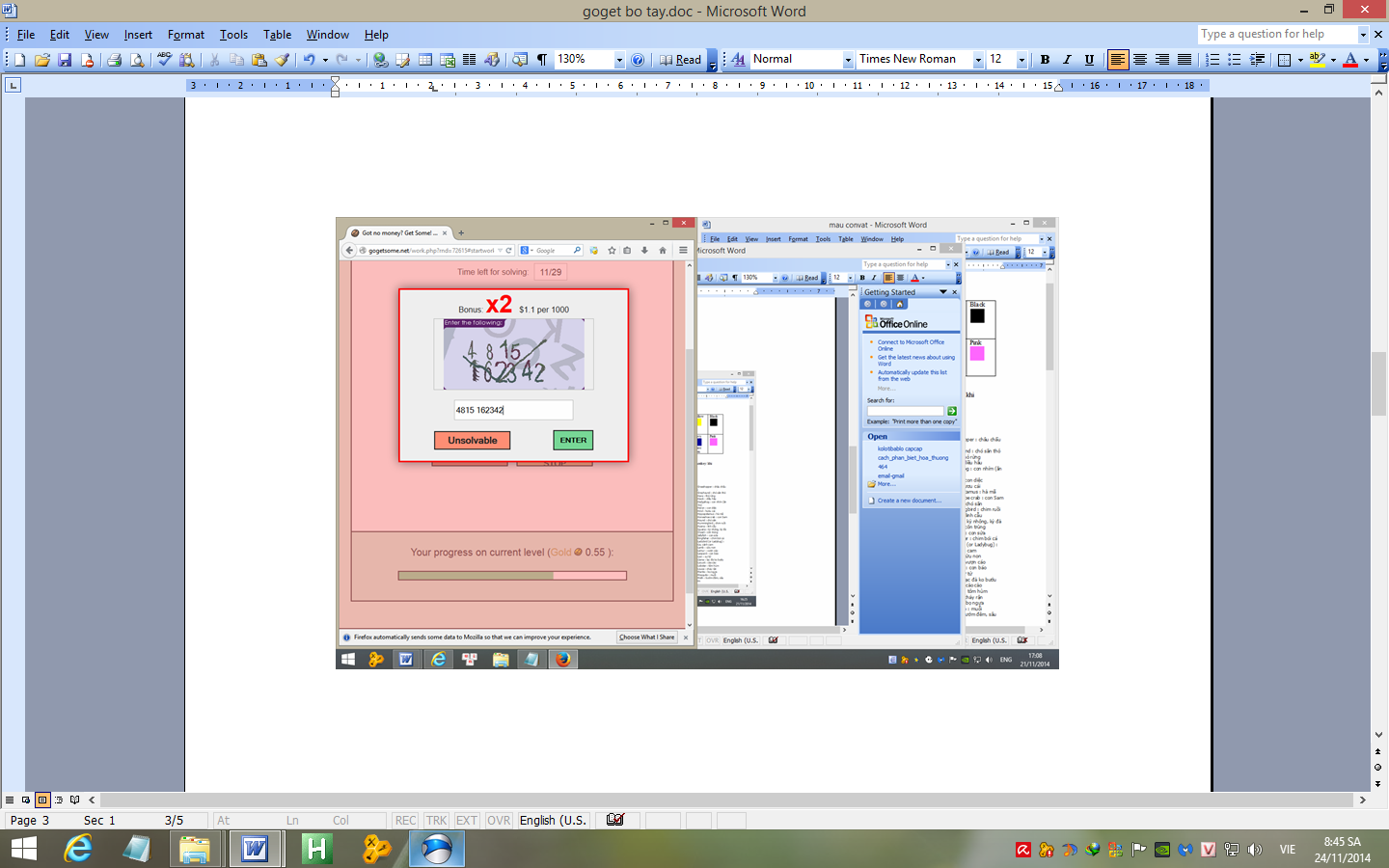Click the Spelling status book icon
Viewport: 1389px width, 868px height.
[x=615, y=821]
